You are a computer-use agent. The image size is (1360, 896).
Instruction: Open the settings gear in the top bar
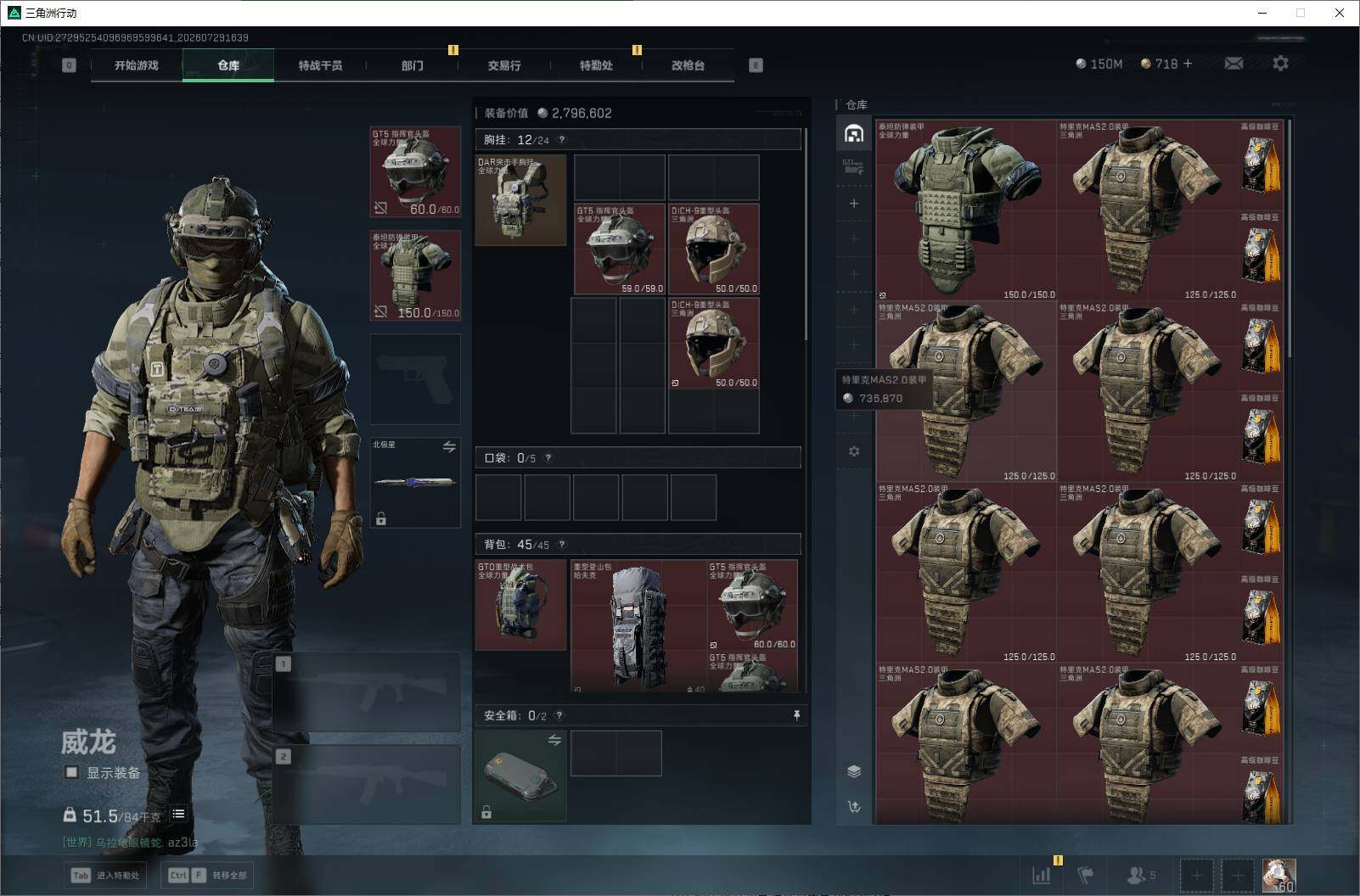(1280, 64)
